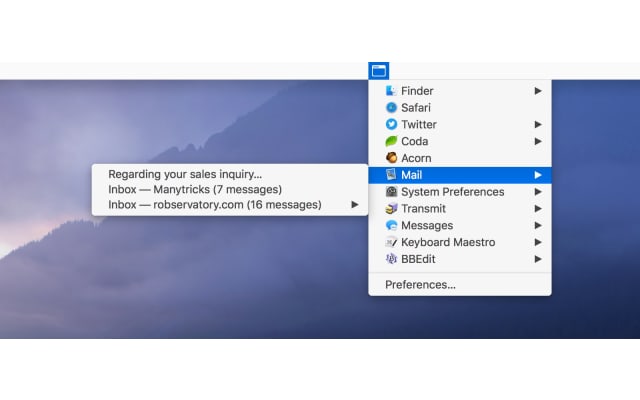Select Safari in the app list
This screenshot has height=400, width=640.
click(x=460, y=107)
